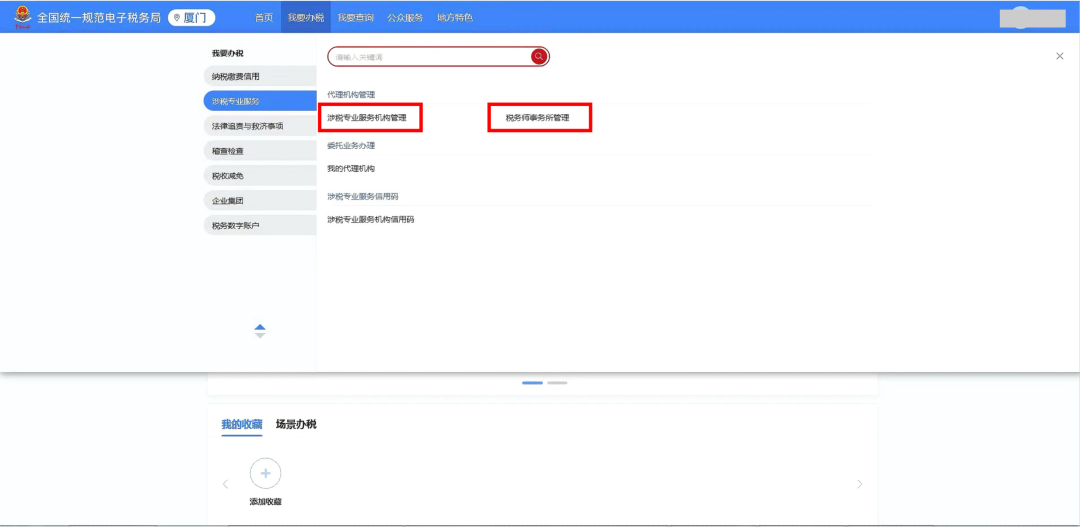Screen dimensions: 1080x527
Task: Click the 涉税专业服务信用码 section heading
Action: click(x=363, y=196)
